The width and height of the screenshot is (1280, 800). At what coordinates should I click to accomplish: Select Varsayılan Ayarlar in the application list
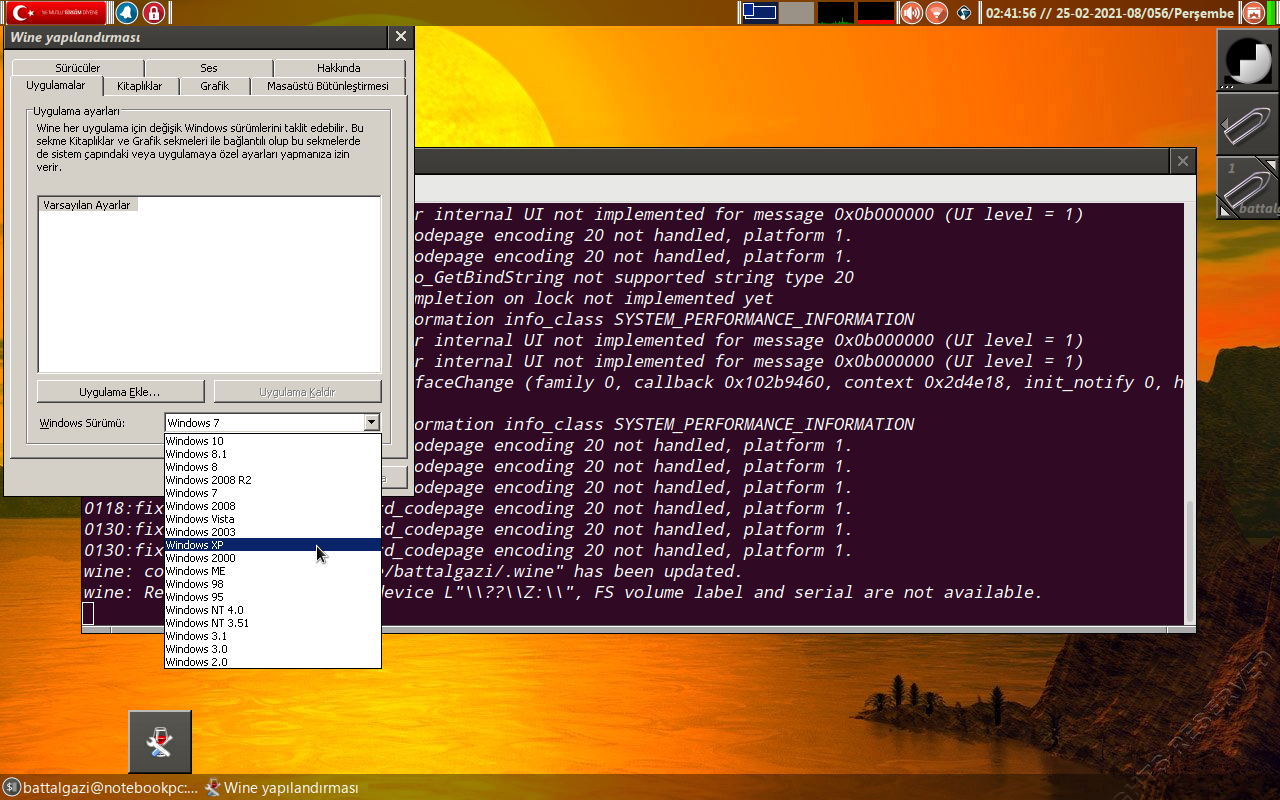click(x=86, y=205)
